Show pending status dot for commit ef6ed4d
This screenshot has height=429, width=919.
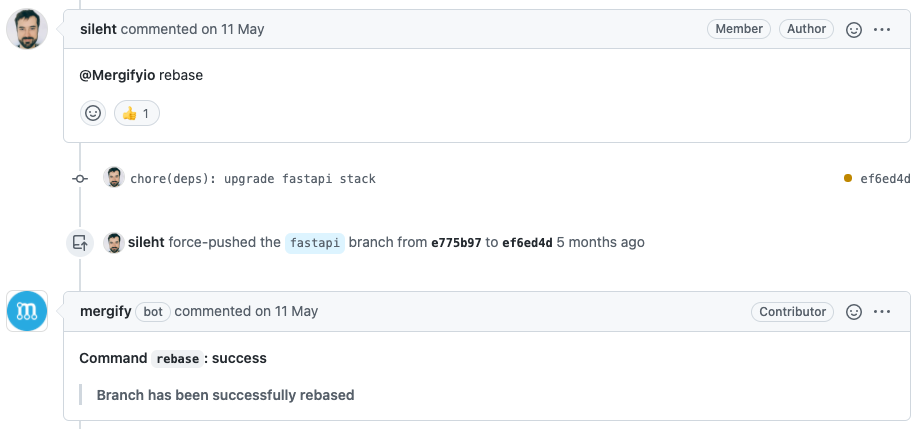847,178
